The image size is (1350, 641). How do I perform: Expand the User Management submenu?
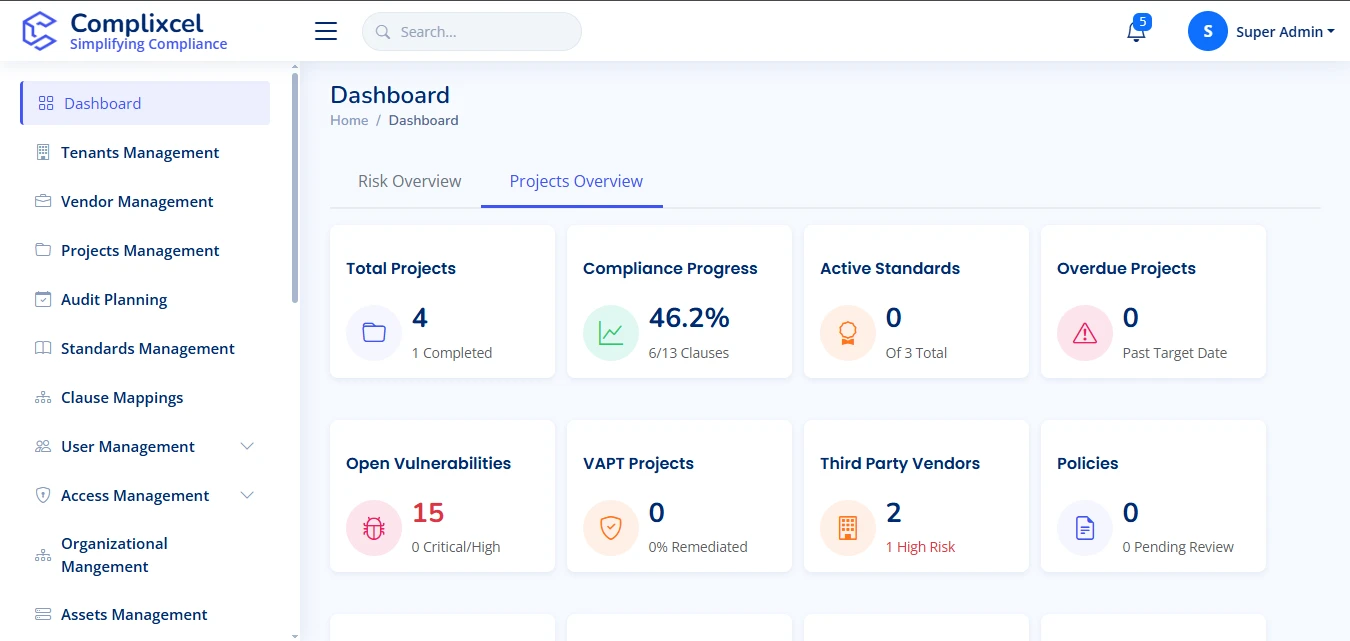(x=247, y=446)
